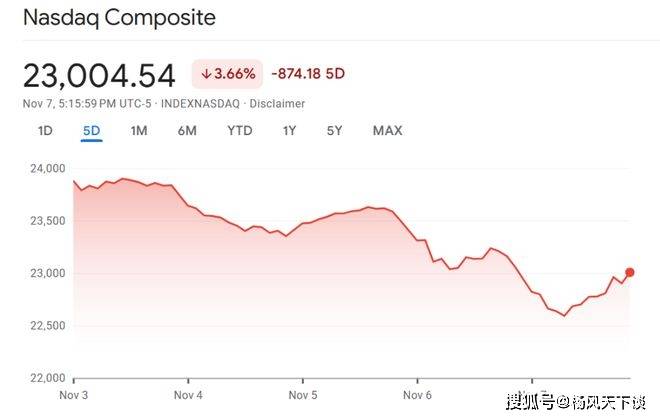Switch chart to 1M range

(139, 131)
